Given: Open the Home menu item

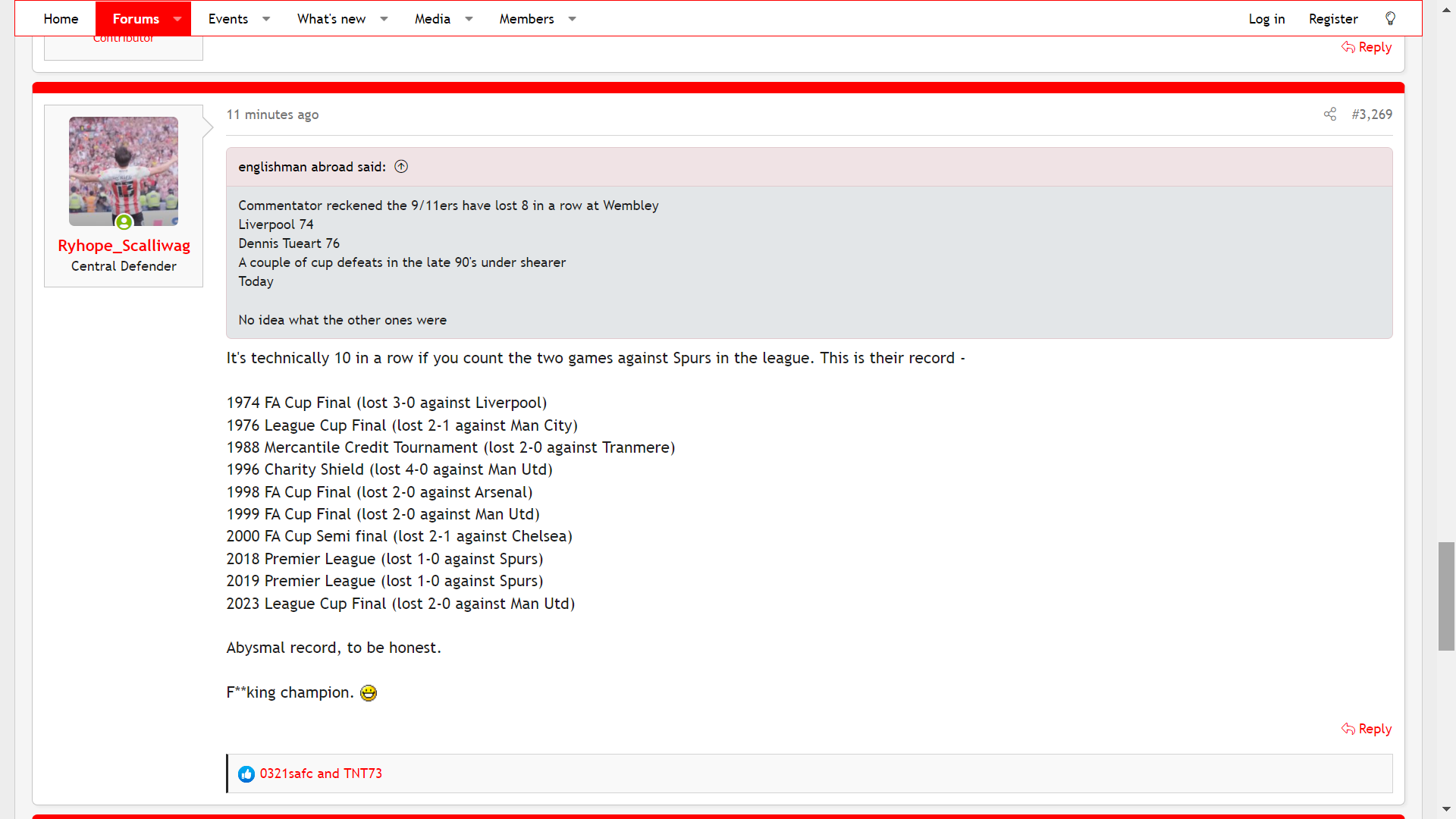Looking at the screenshot, I should tap(61, 18).
